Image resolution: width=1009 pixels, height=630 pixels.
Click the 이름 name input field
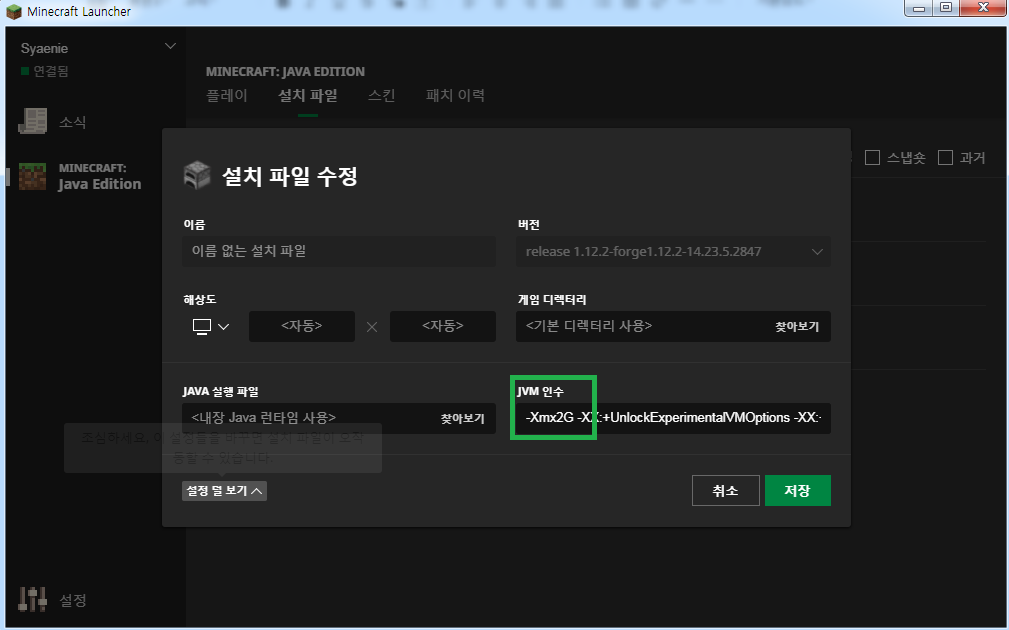[339, 252]
